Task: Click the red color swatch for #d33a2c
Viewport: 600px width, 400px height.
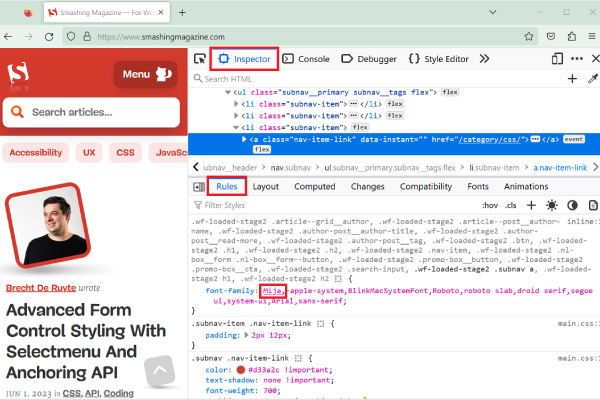Action: 240,369
